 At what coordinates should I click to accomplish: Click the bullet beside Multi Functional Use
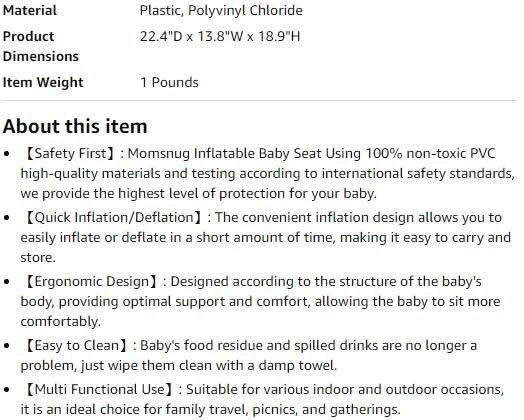click(x=7, y=390)
